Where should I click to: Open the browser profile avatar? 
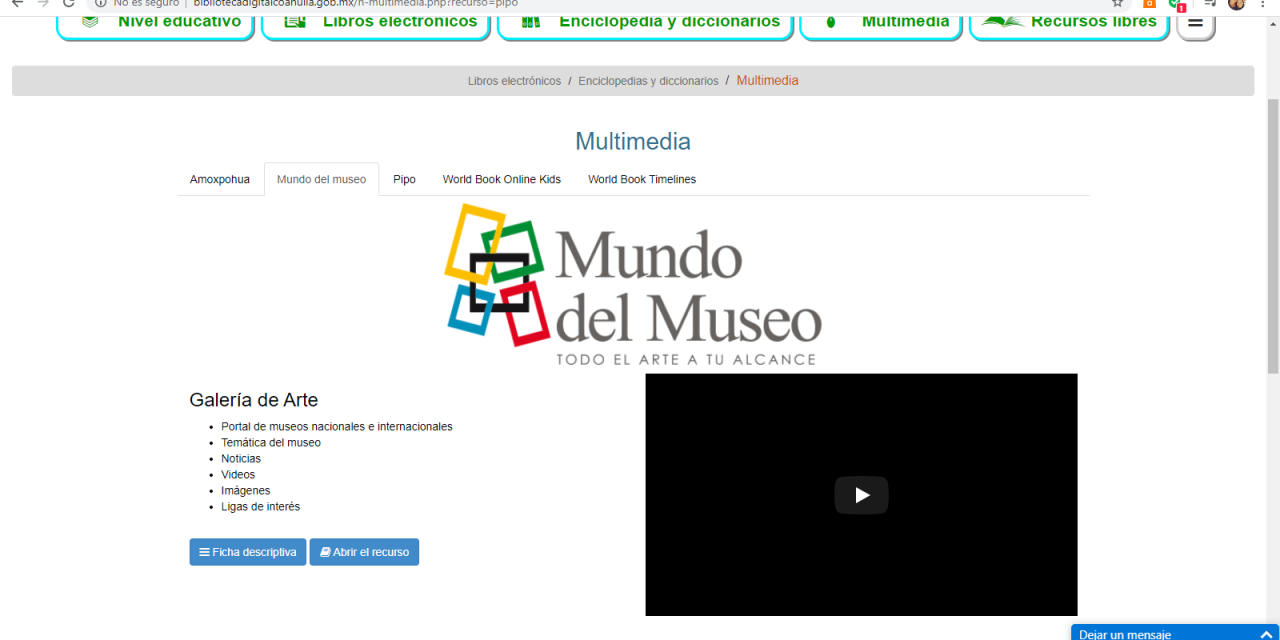pyautogui.click(x=1236, y=3)
